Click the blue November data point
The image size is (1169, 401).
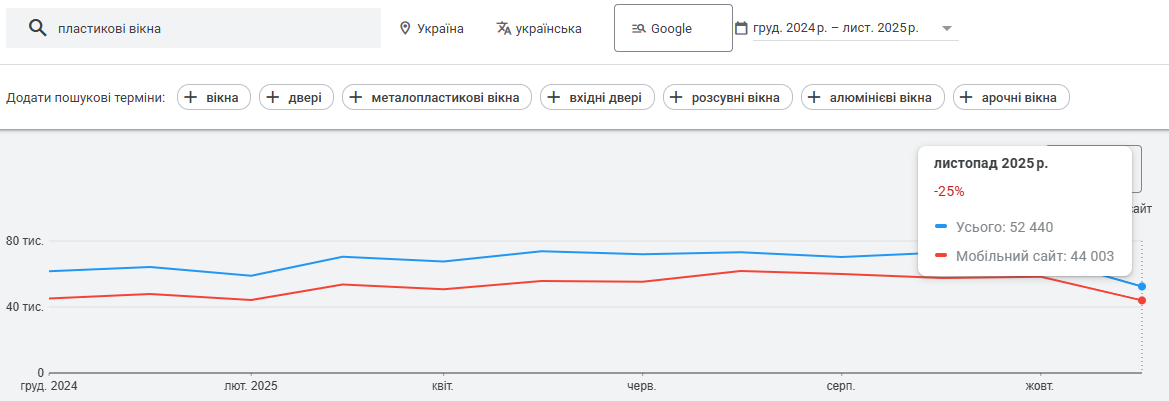pos(1141,286)
